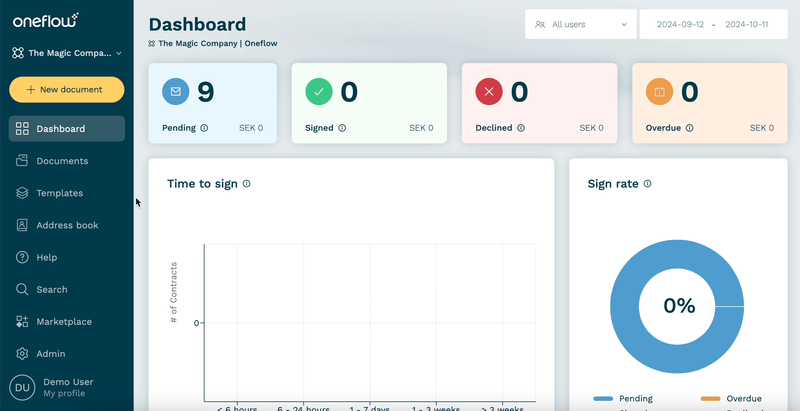Click the info icon next to Overdue

pyautogui.click(x=689, y=128)
